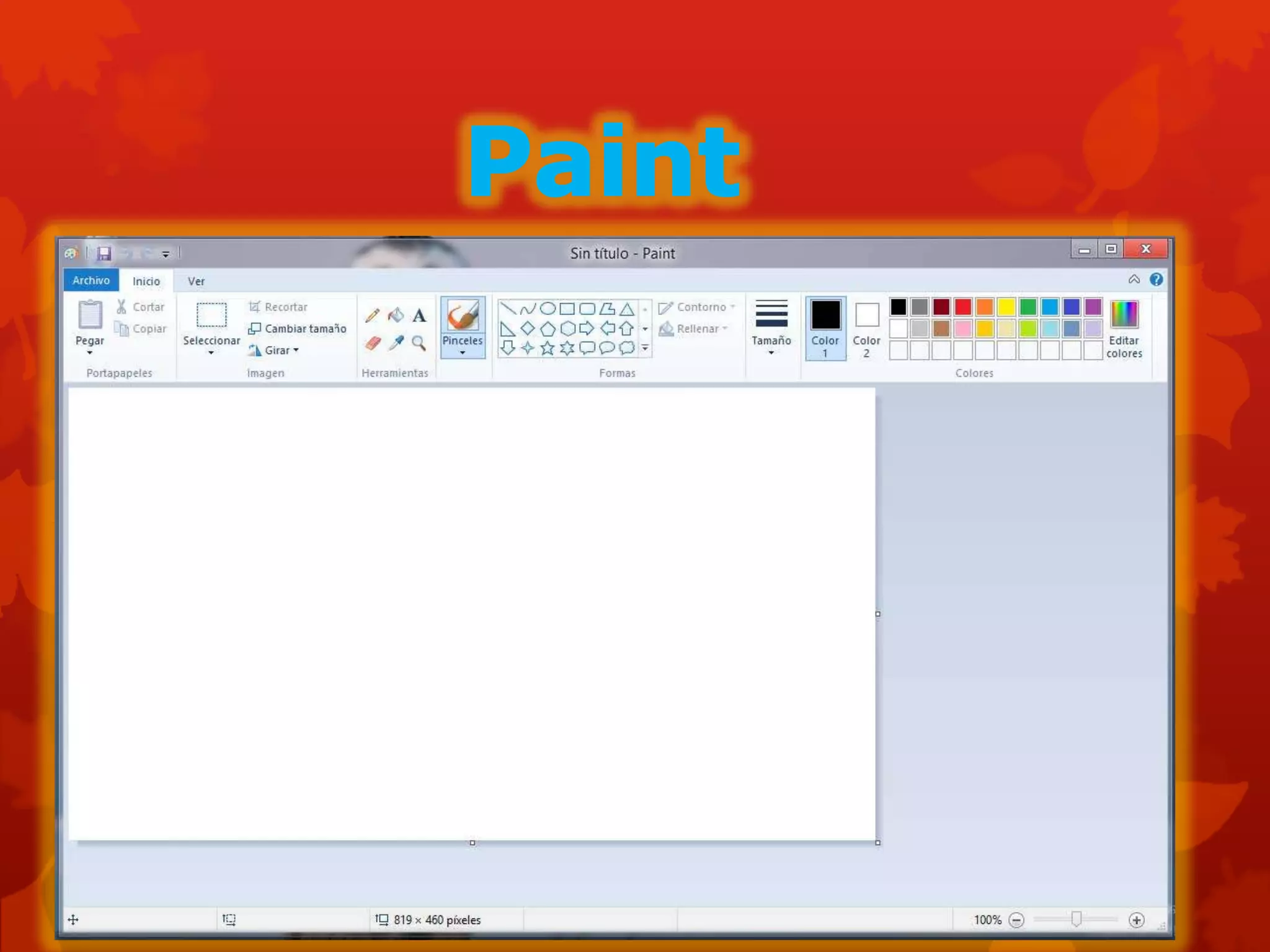Image resolution: width=1270 pixels, height=952 pixels.
Task: Click the canvas right edge resize handle
Action: tap(877, 614)
